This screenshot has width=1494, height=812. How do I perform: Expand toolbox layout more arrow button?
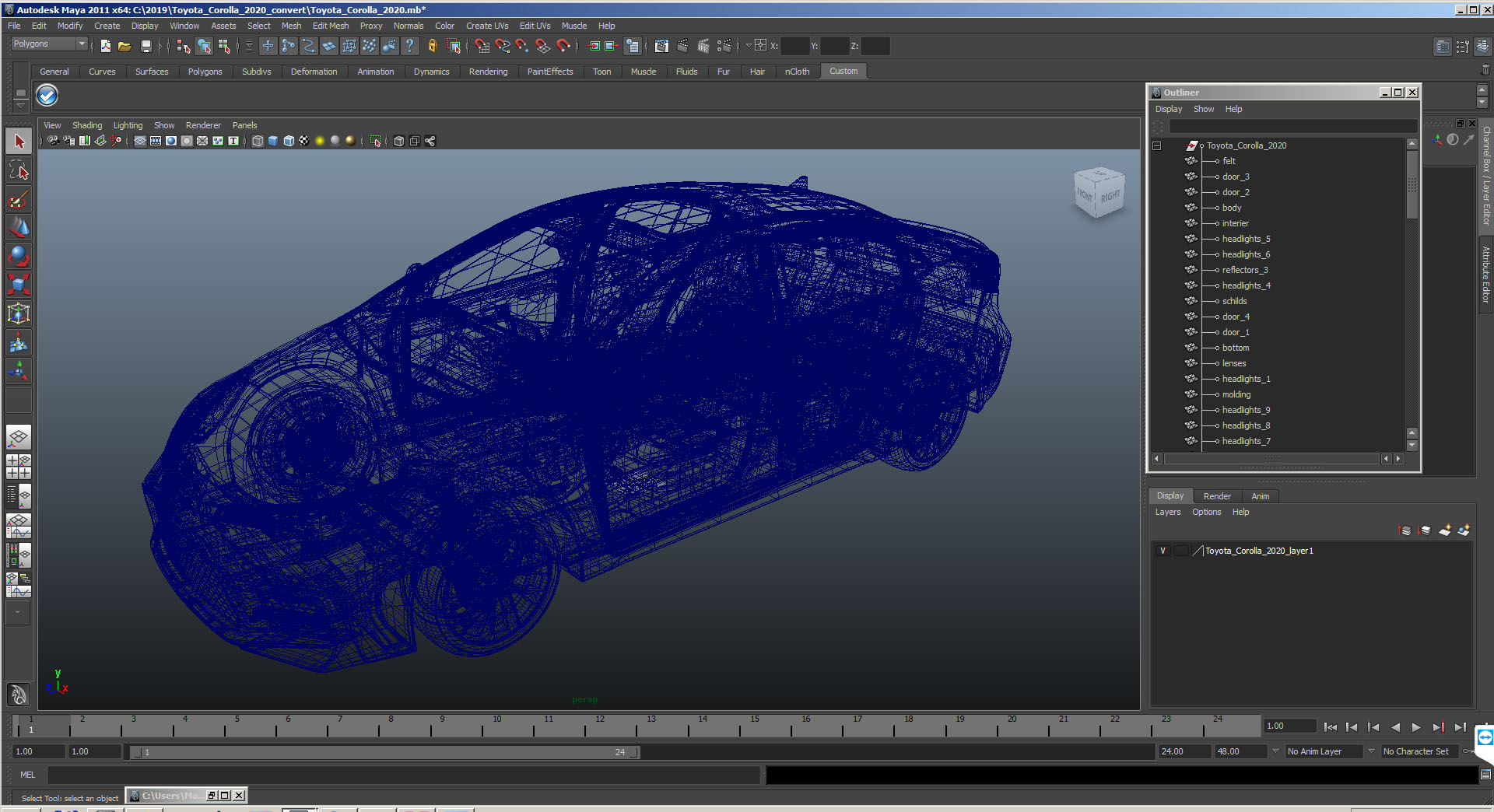point(18,612)
